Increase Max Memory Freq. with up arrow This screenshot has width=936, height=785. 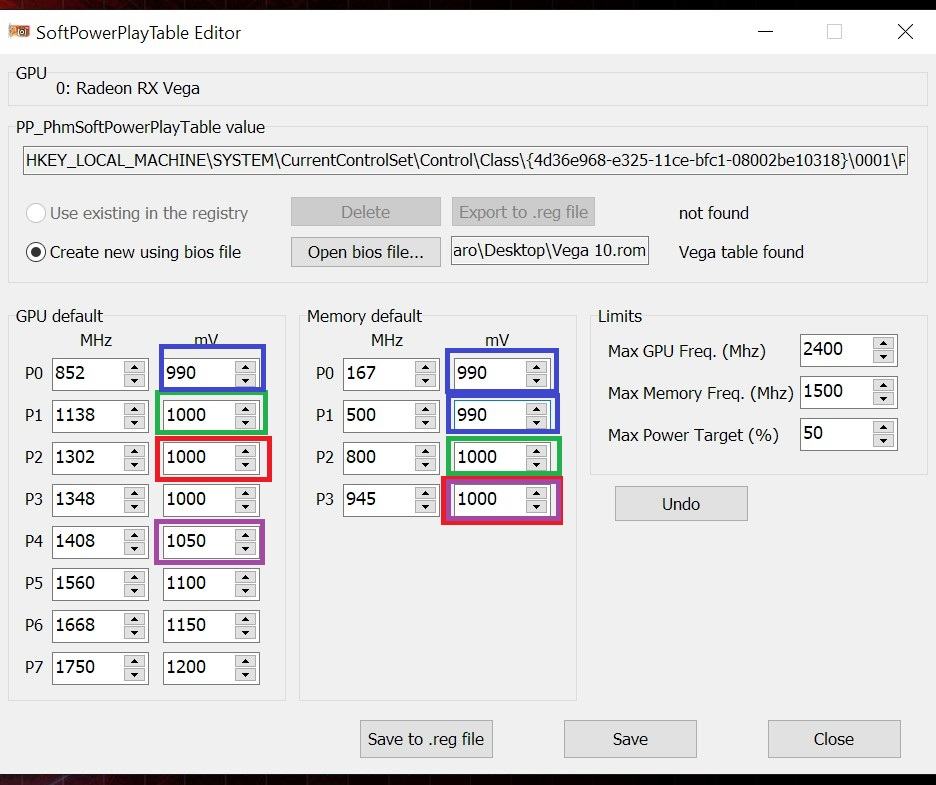[x=883, y=385]
